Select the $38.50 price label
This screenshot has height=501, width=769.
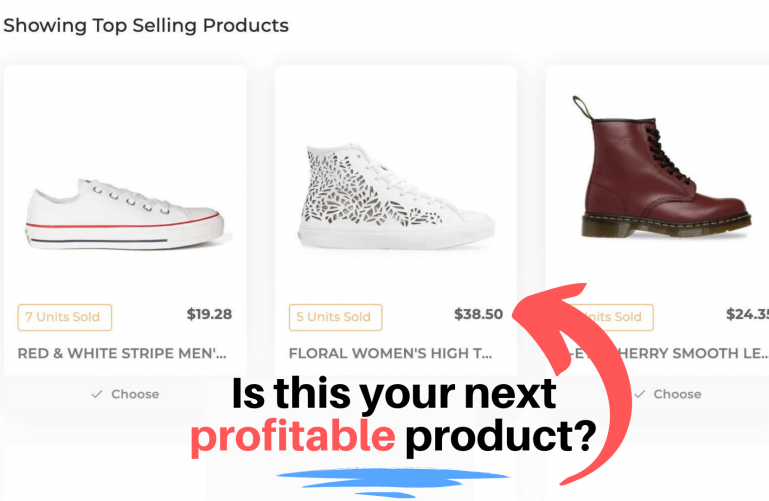(x=479, y=314)
